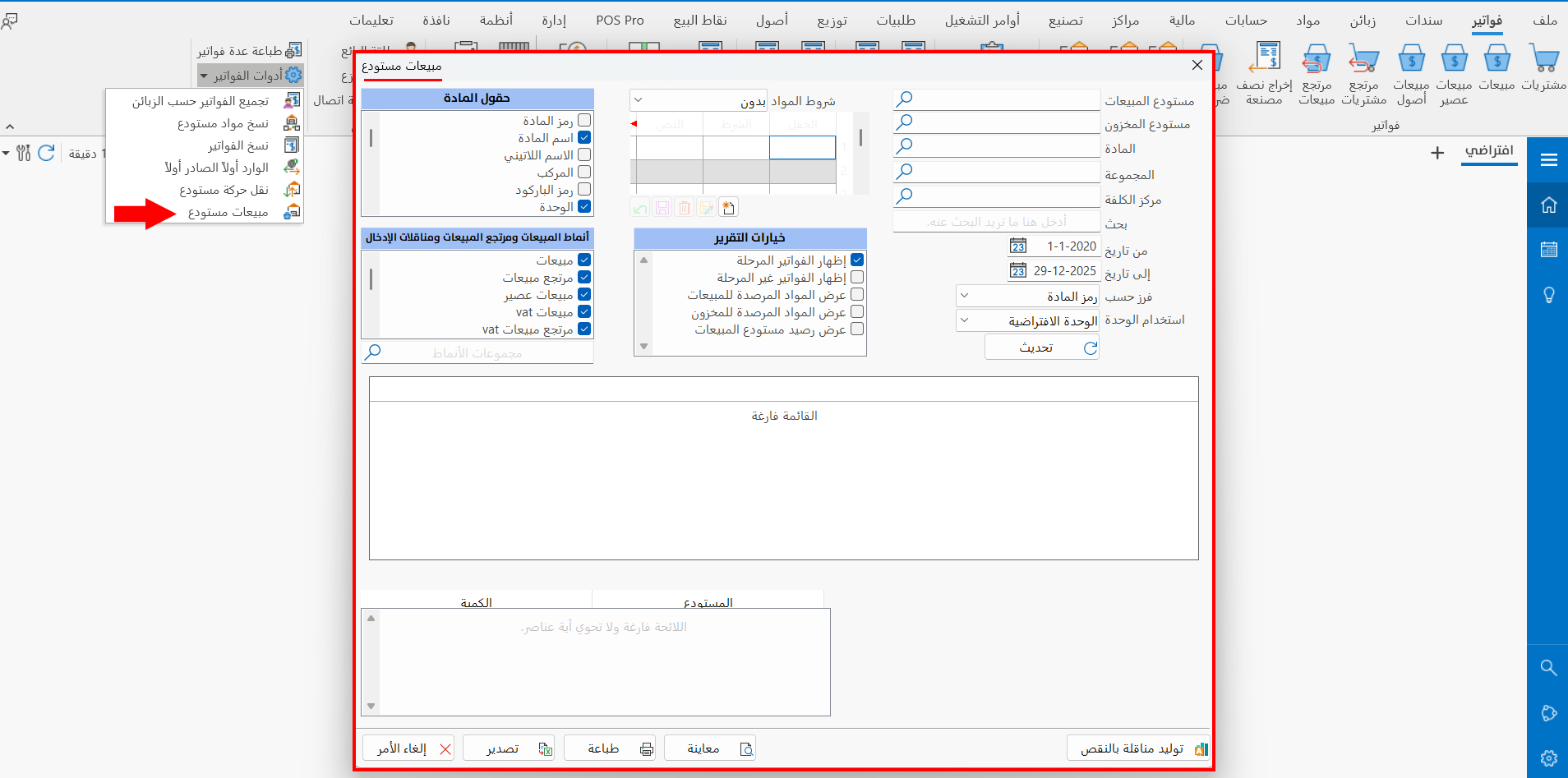Viewport: 1568px width, 778px height.
Task: Click the تحديث (refresh) button
Action: [x=1040, y=347]
